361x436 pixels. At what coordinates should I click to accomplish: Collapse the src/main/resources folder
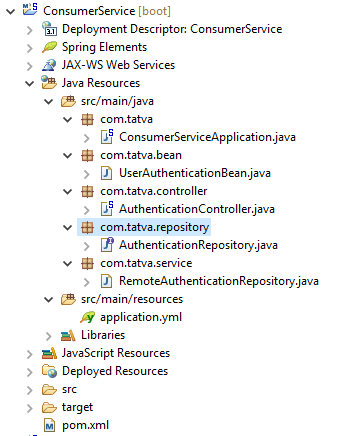click(49, 300)
